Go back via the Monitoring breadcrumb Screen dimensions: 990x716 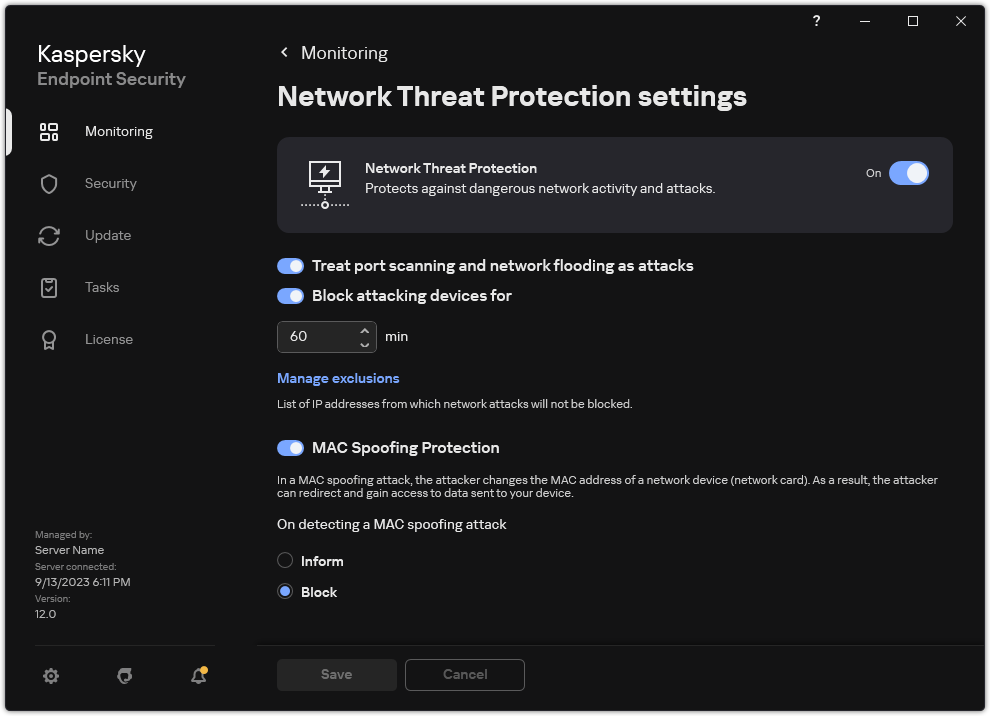tap(333, 52)
